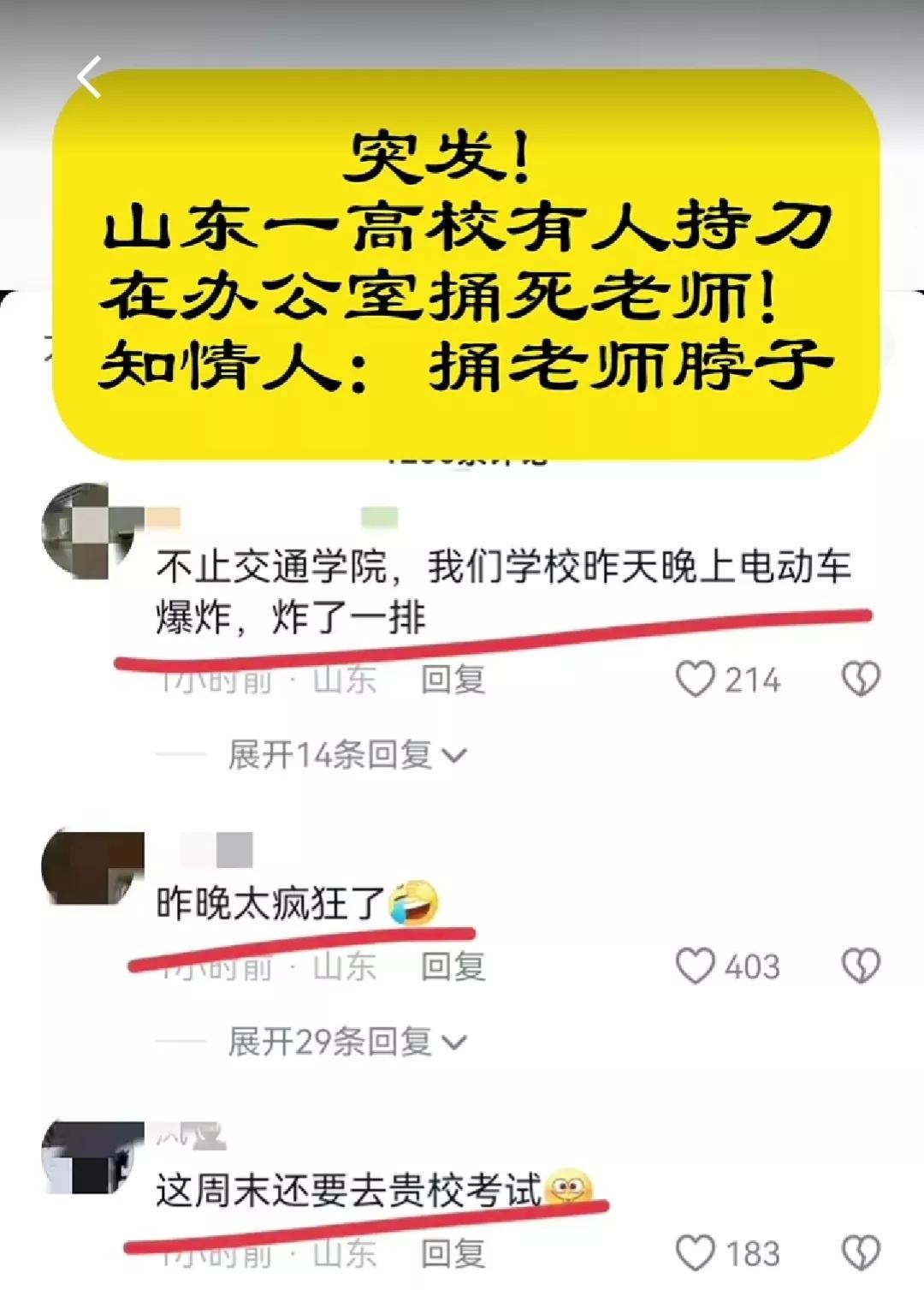Like the electric scooter explosion comment
Viewport: 924px width, 1290px height.
pyautogui.click(x=695, y=680)
